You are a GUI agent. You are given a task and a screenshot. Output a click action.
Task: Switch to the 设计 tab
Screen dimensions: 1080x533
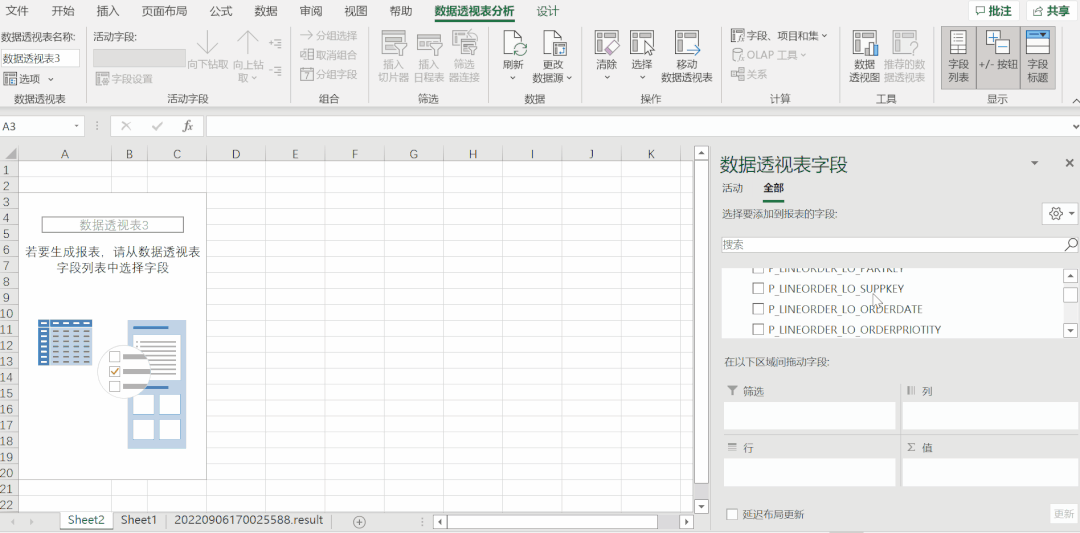click(x=548, y=11)
